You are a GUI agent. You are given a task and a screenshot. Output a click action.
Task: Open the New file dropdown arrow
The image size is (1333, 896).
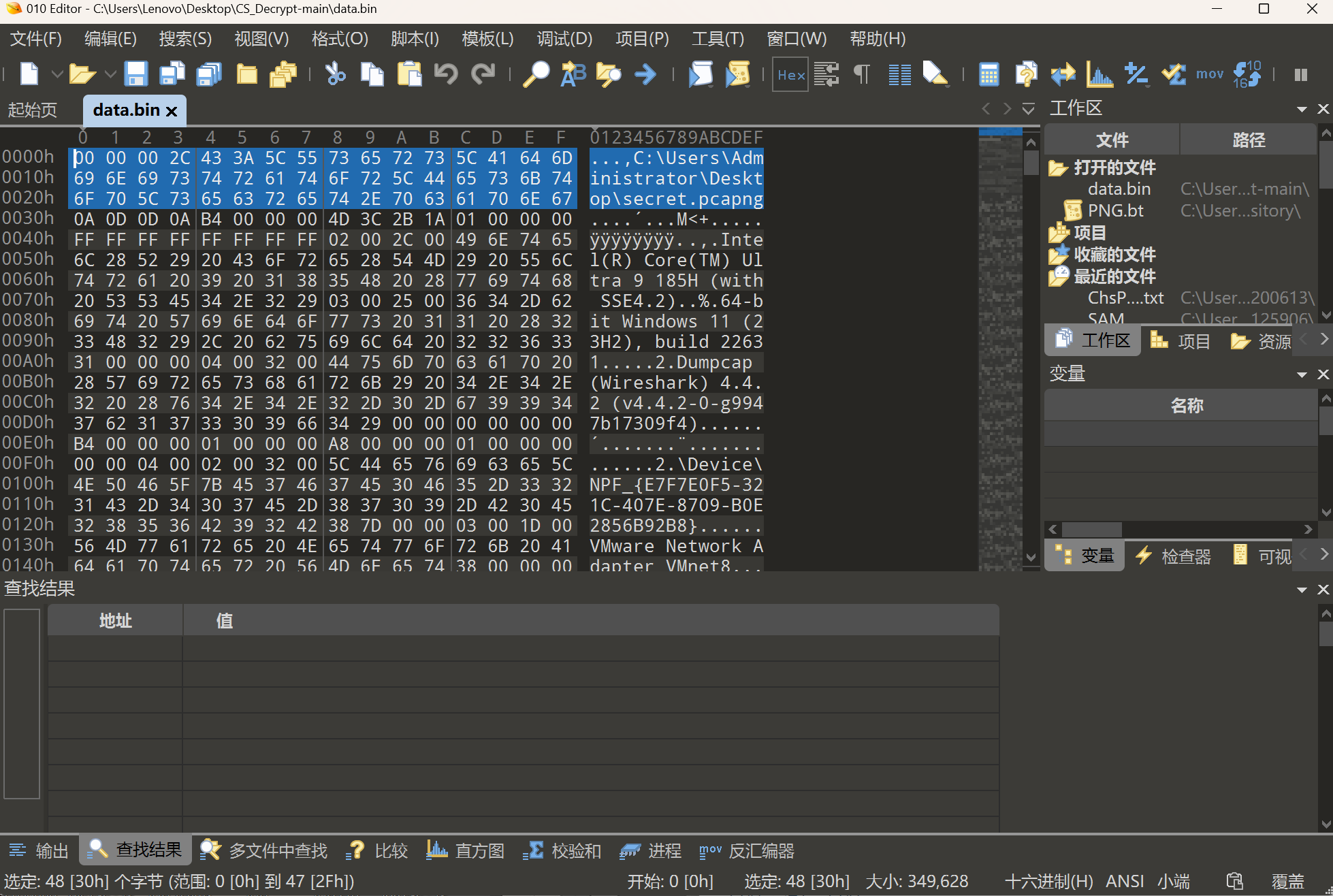pyautogui.click(x=57, y=74)
